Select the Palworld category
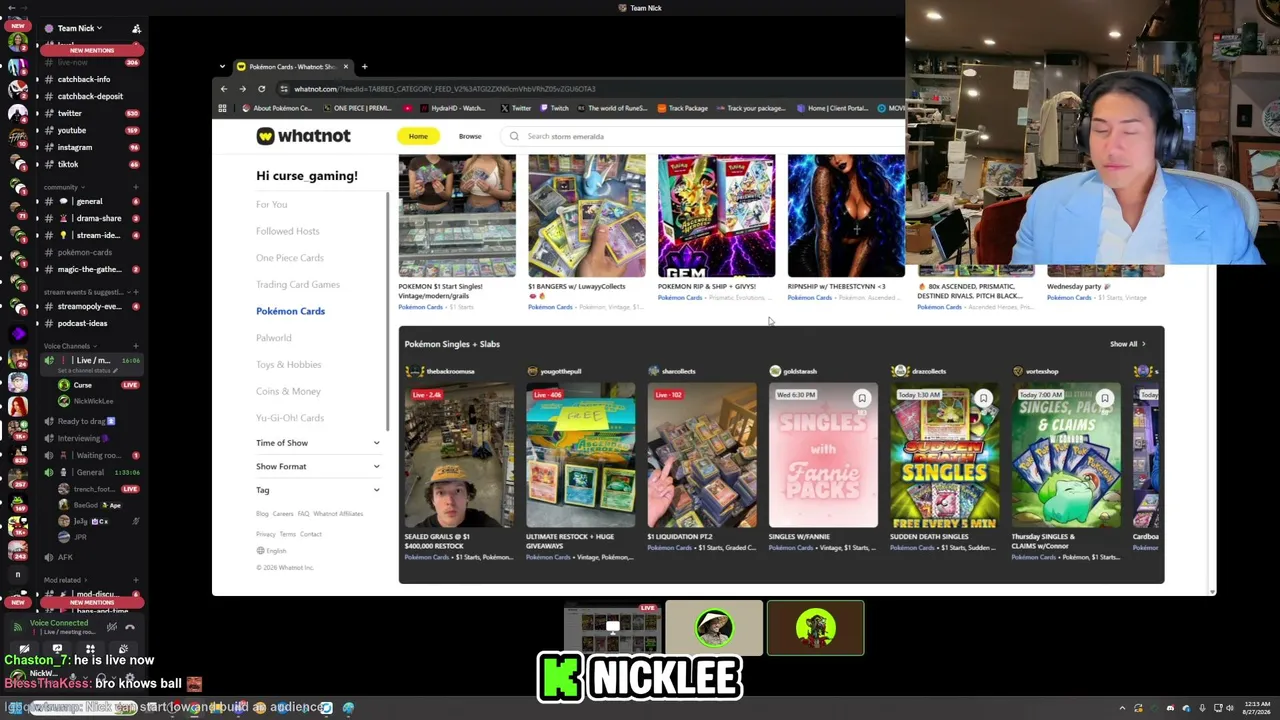This screenshot has height=720, width=1280. [x=274, y=338]
